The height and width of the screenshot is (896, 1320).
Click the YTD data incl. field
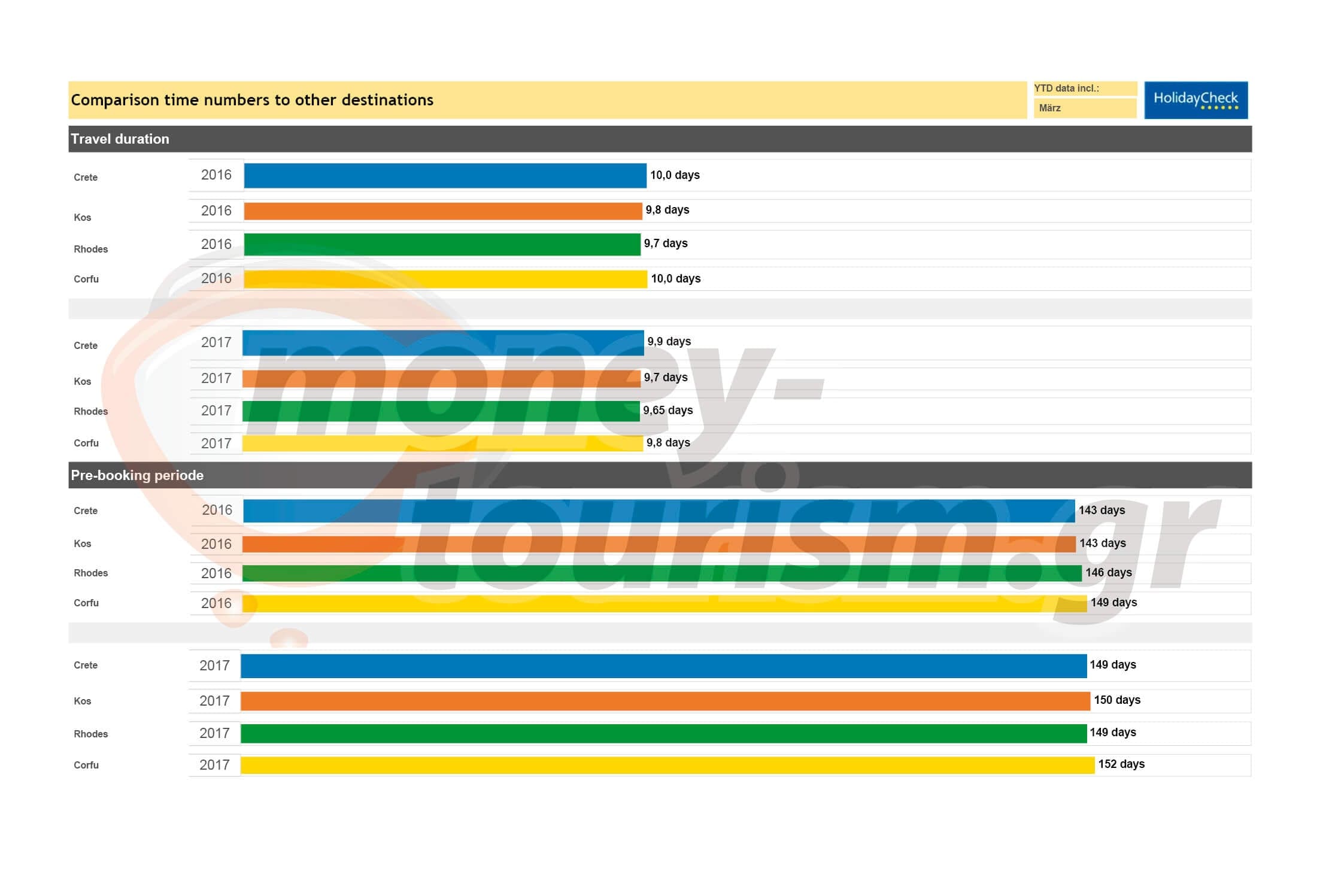pos(1084,89)
